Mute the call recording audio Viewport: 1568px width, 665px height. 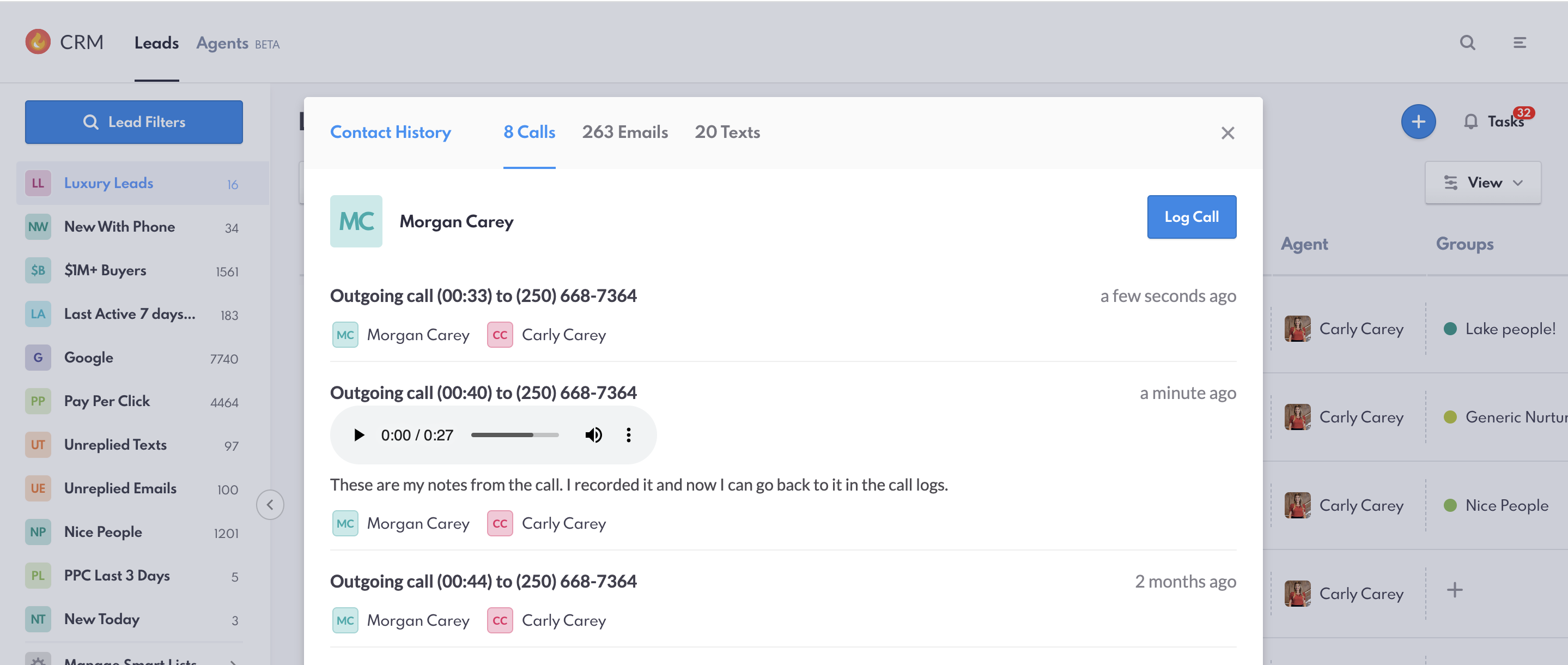click(593, 435)
